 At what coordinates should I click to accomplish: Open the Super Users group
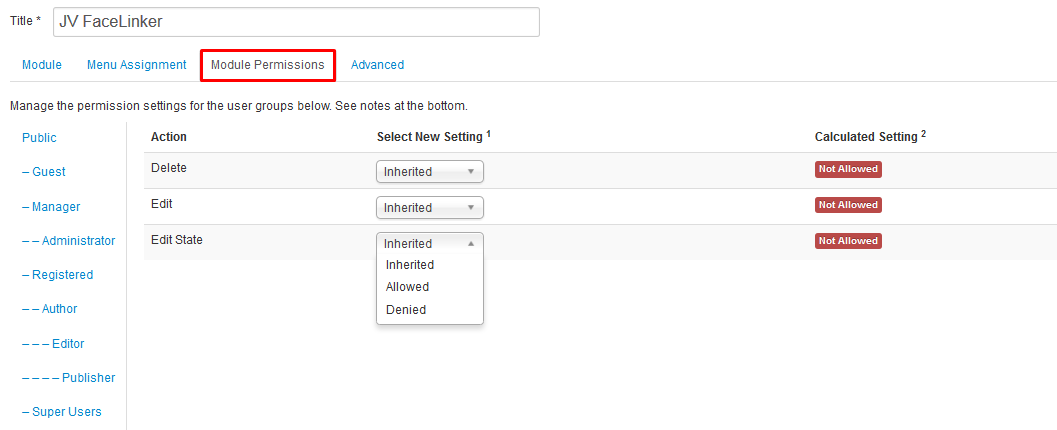tap(61, 412)
